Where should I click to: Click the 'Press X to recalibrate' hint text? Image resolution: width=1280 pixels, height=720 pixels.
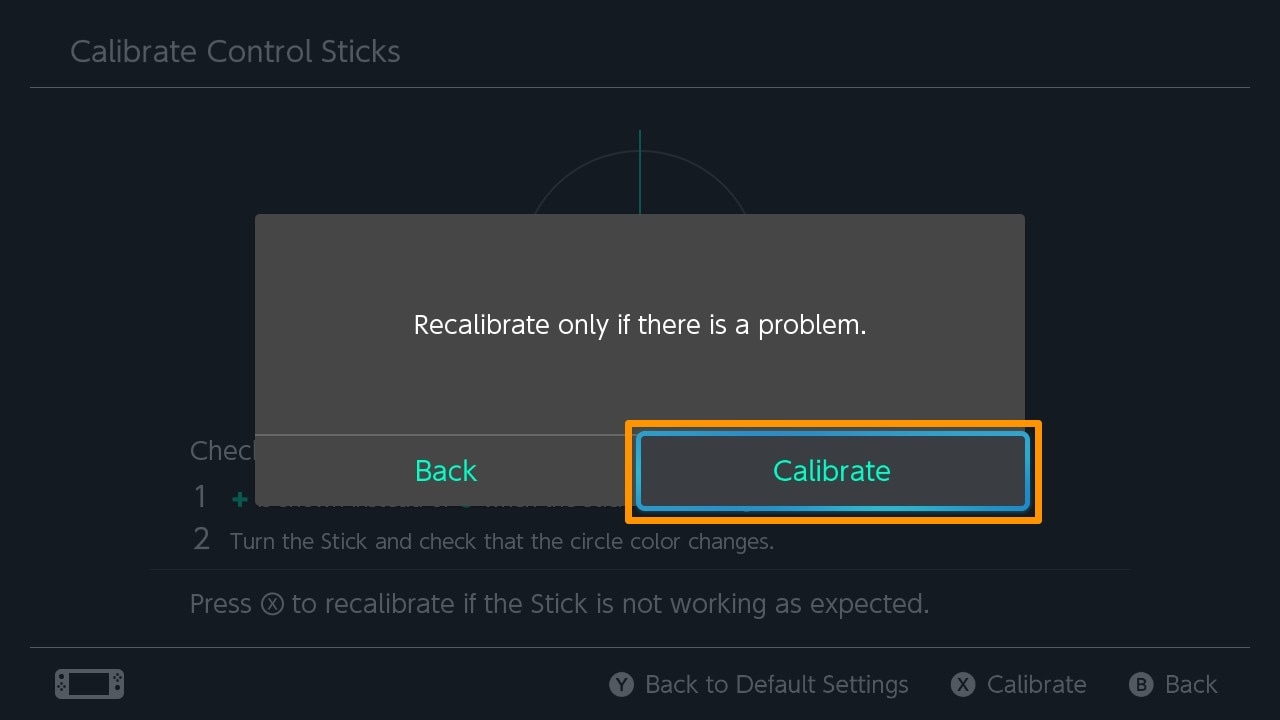[560, 605]
